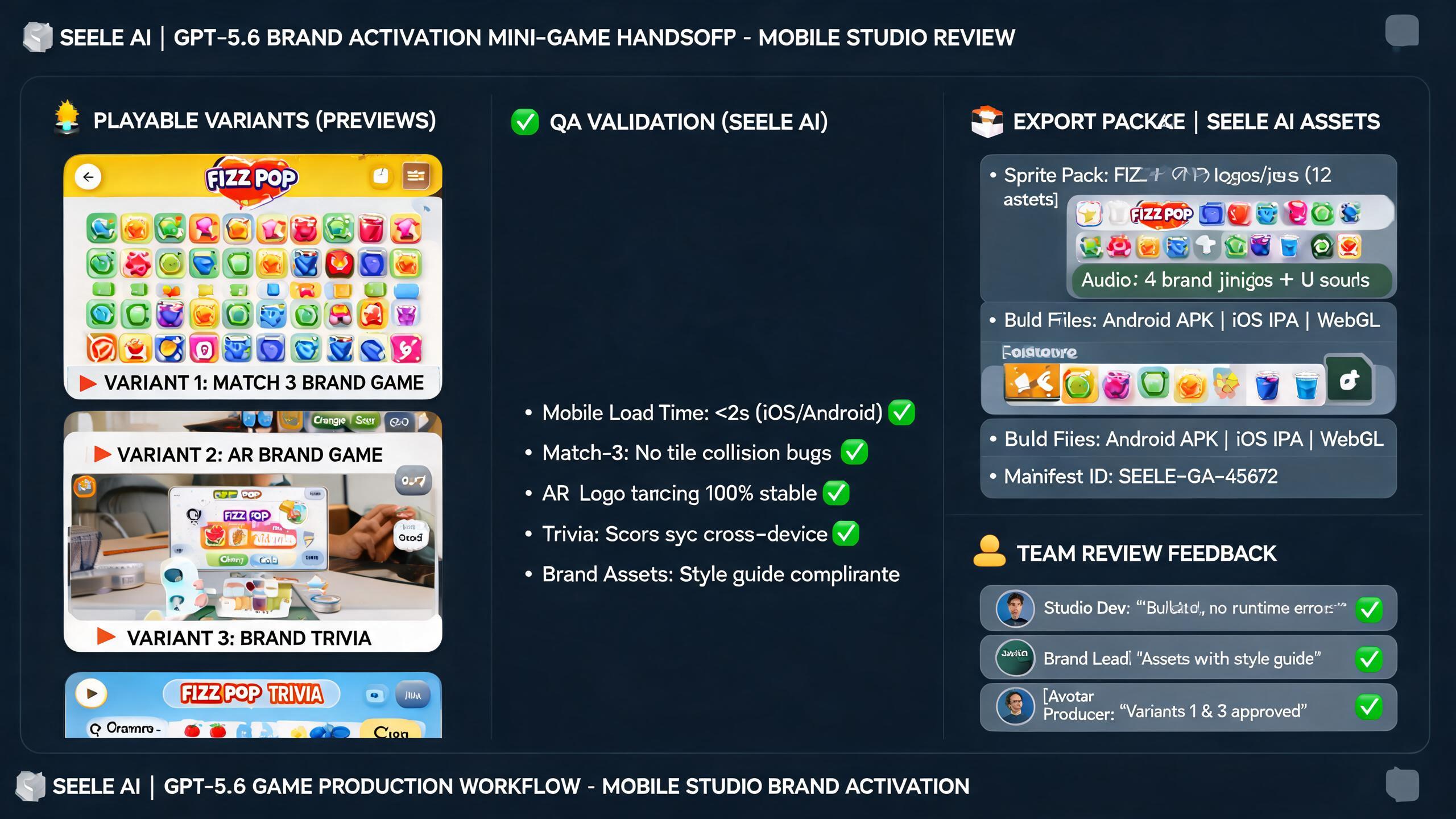
Task: Click the Playable Variants (Previews) heading
Action: click(264, 121)
